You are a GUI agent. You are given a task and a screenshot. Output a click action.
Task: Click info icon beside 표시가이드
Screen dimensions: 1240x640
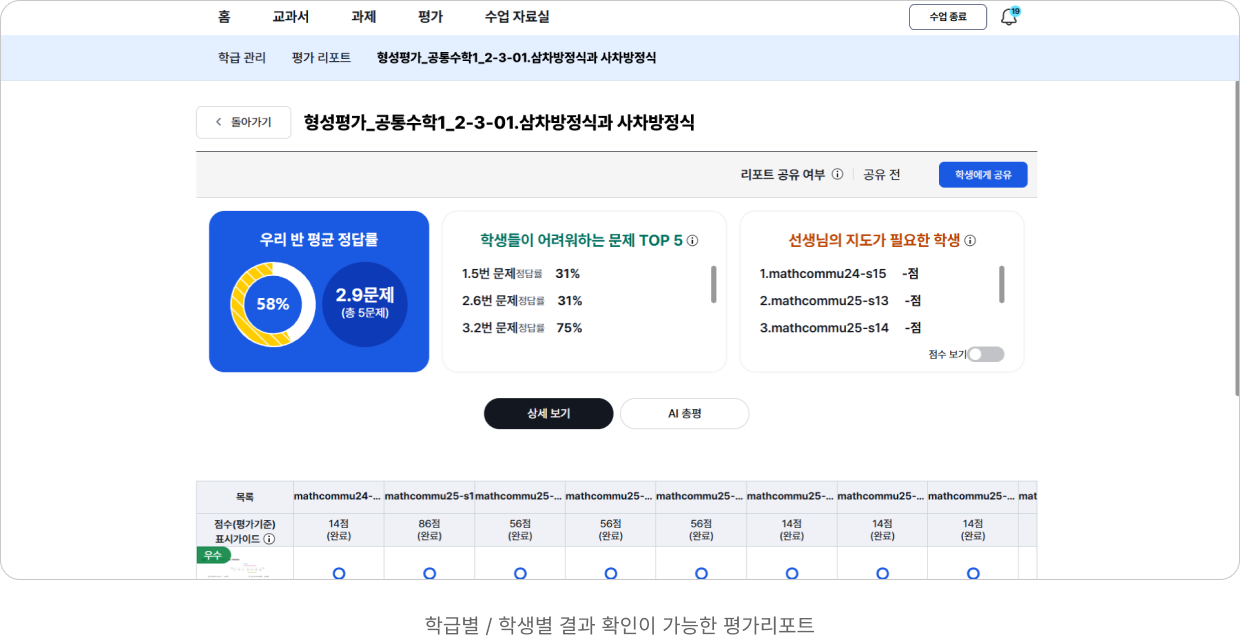[x=269, y=539]
